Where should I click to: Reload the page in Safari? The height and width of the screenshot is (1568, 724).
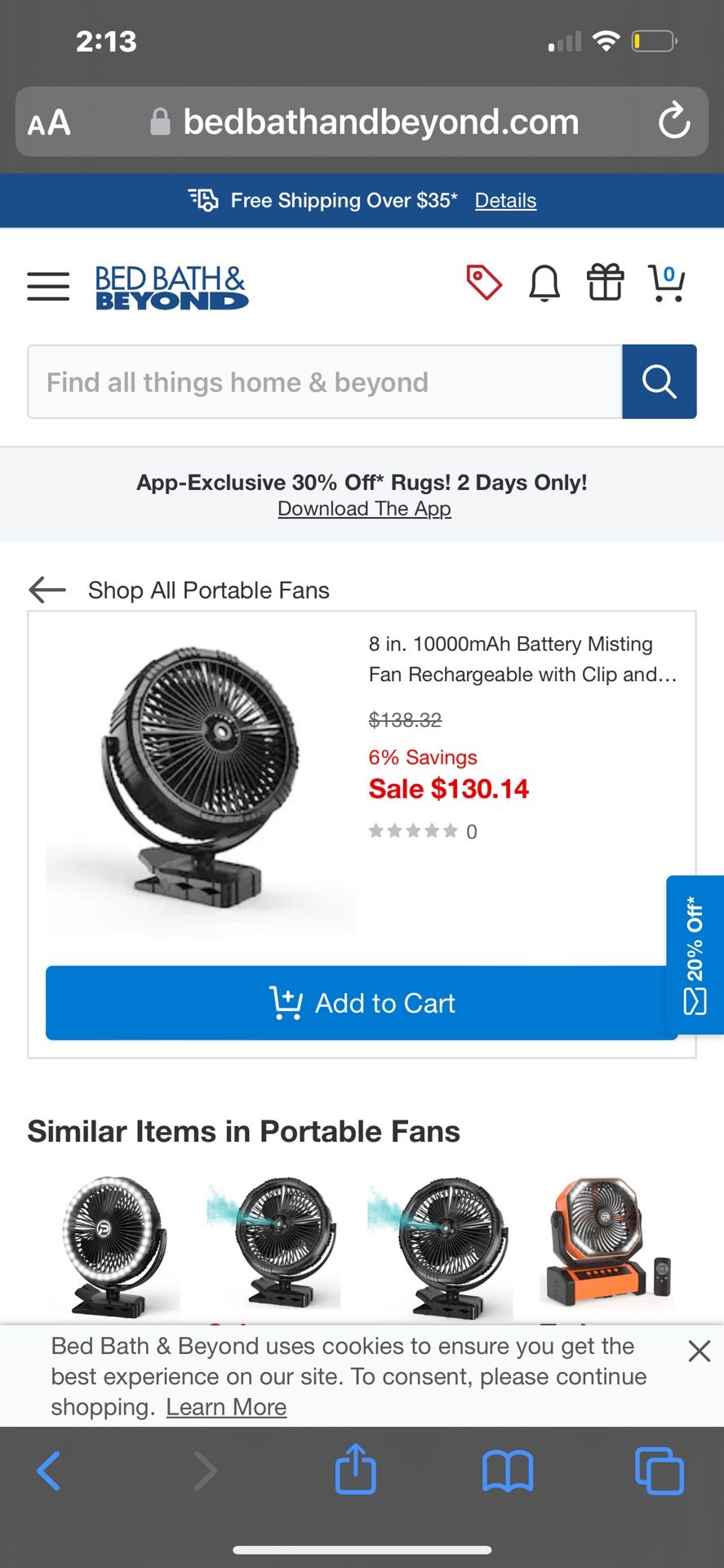click(674, 122)
